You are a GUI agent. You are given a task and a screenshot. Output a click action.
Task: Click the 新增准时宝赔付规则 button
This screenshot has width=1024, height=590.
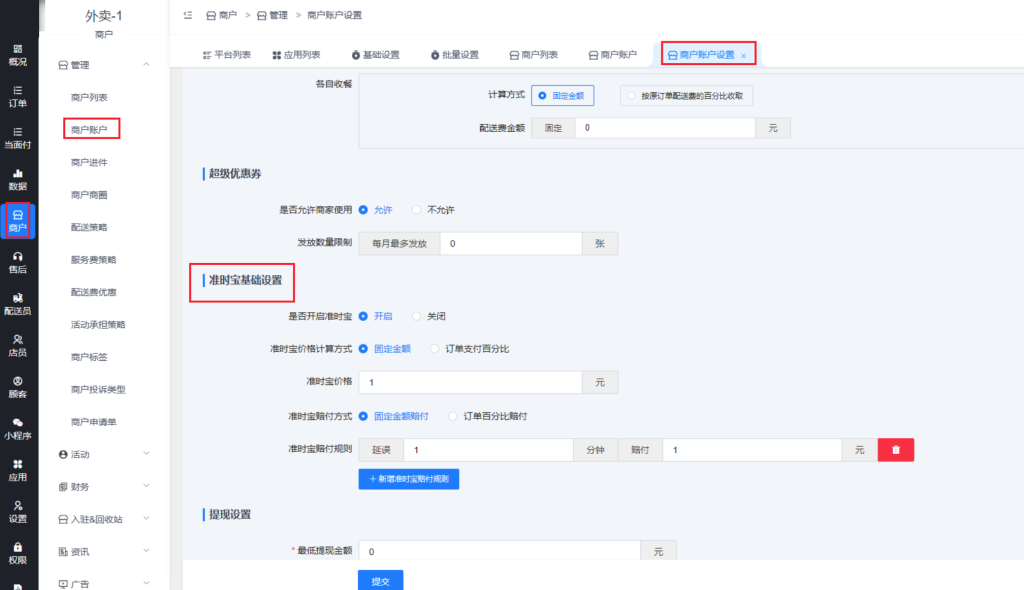[408, 479]
